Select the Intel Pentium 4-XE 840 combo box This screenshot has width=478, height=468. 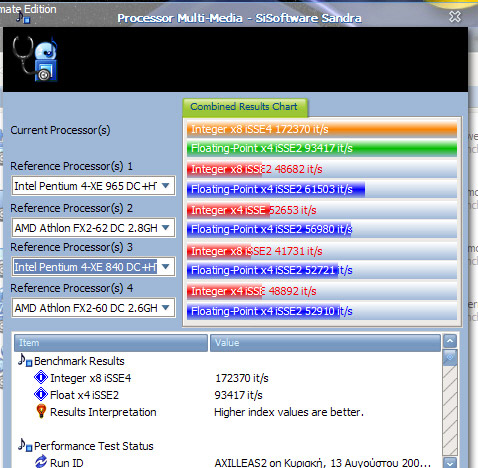point(93,267)
